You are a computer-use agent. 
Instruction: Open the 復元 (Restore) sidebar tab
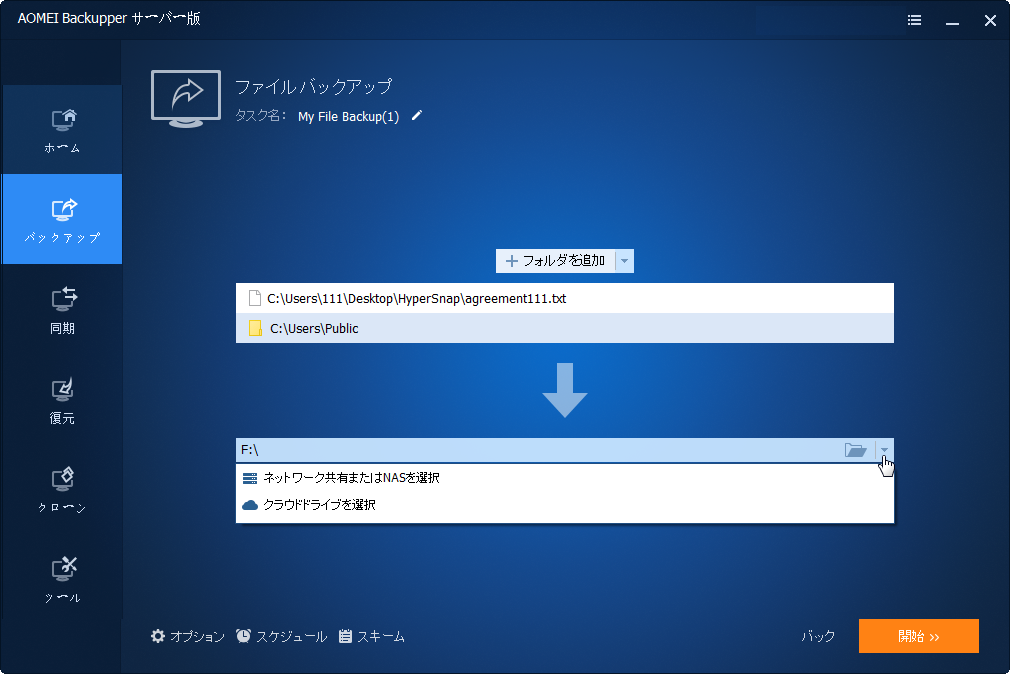pos(62,400)
